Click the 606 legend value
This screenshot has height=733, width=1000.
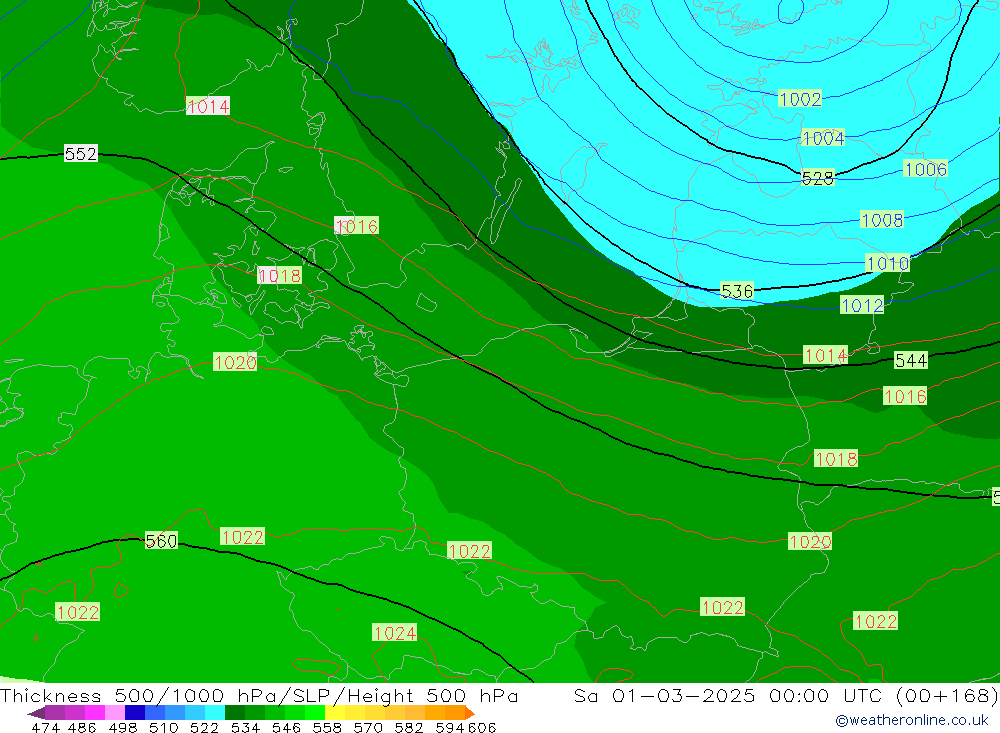coord(482,728)
